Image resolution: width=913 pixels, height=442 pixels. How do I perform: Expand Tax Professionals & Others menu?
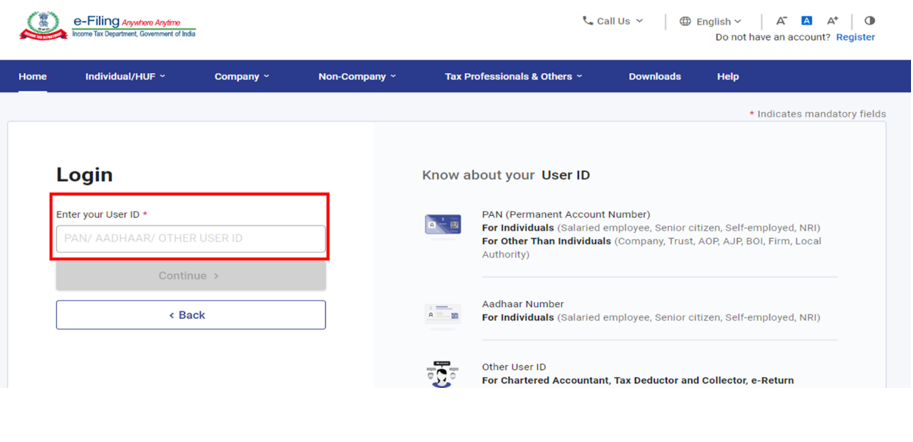pos(513,77)
